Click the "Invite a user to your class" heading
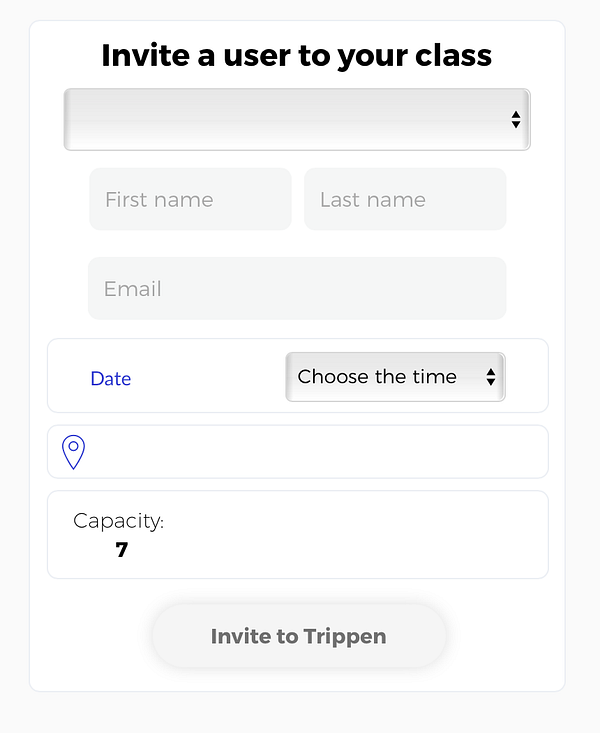600x733 pixels. [297, 55]
